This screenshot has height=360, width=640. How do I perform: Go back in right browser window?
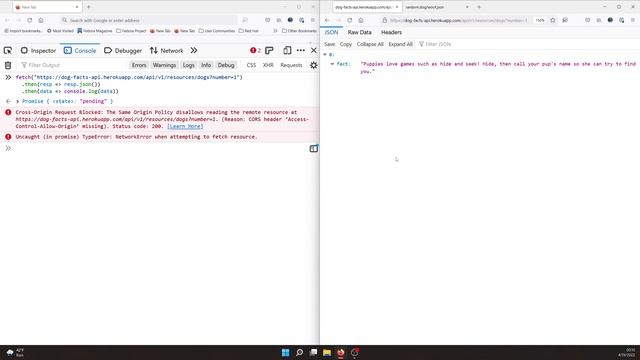pos(327,20)
